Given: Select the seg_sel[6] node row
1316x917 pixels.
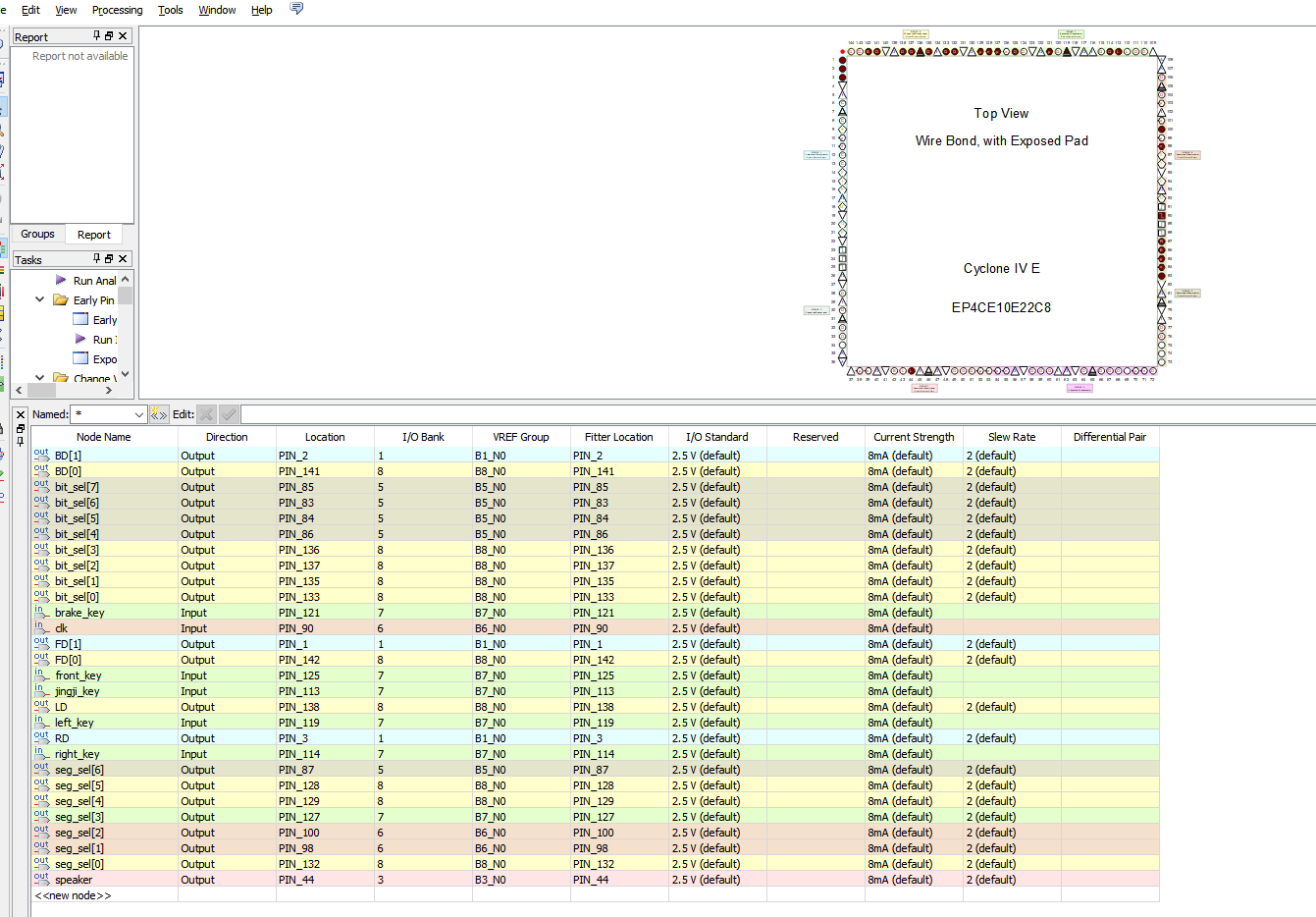Looking at the screenshot, I should pos(595,770).
